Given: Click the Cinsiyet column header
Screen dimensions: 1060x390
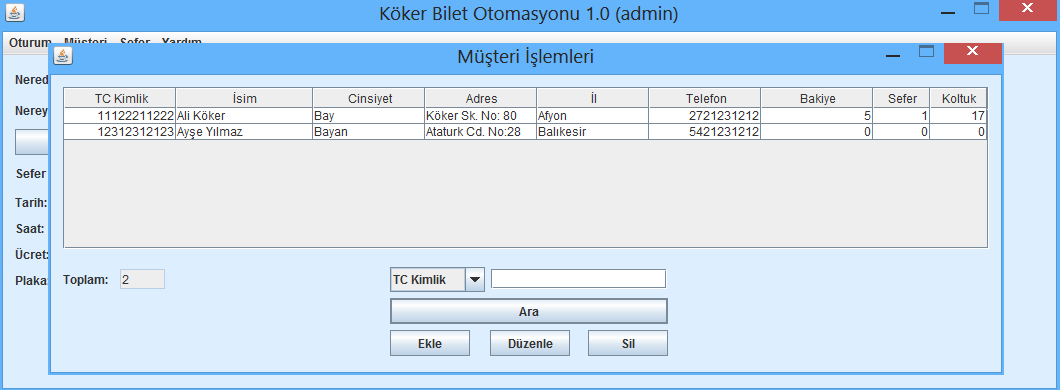Looking at the screenshot, I should (x=368, y=98).
